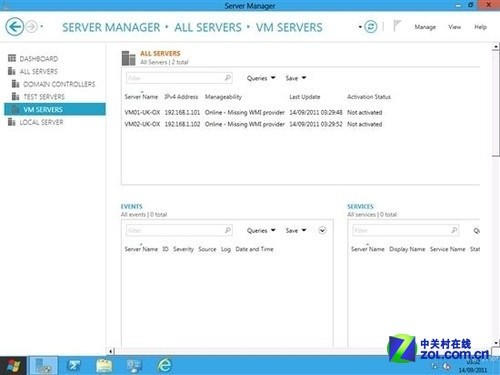
Task: Open the servers Save dropdown
Action: click(x=295, y=78)
